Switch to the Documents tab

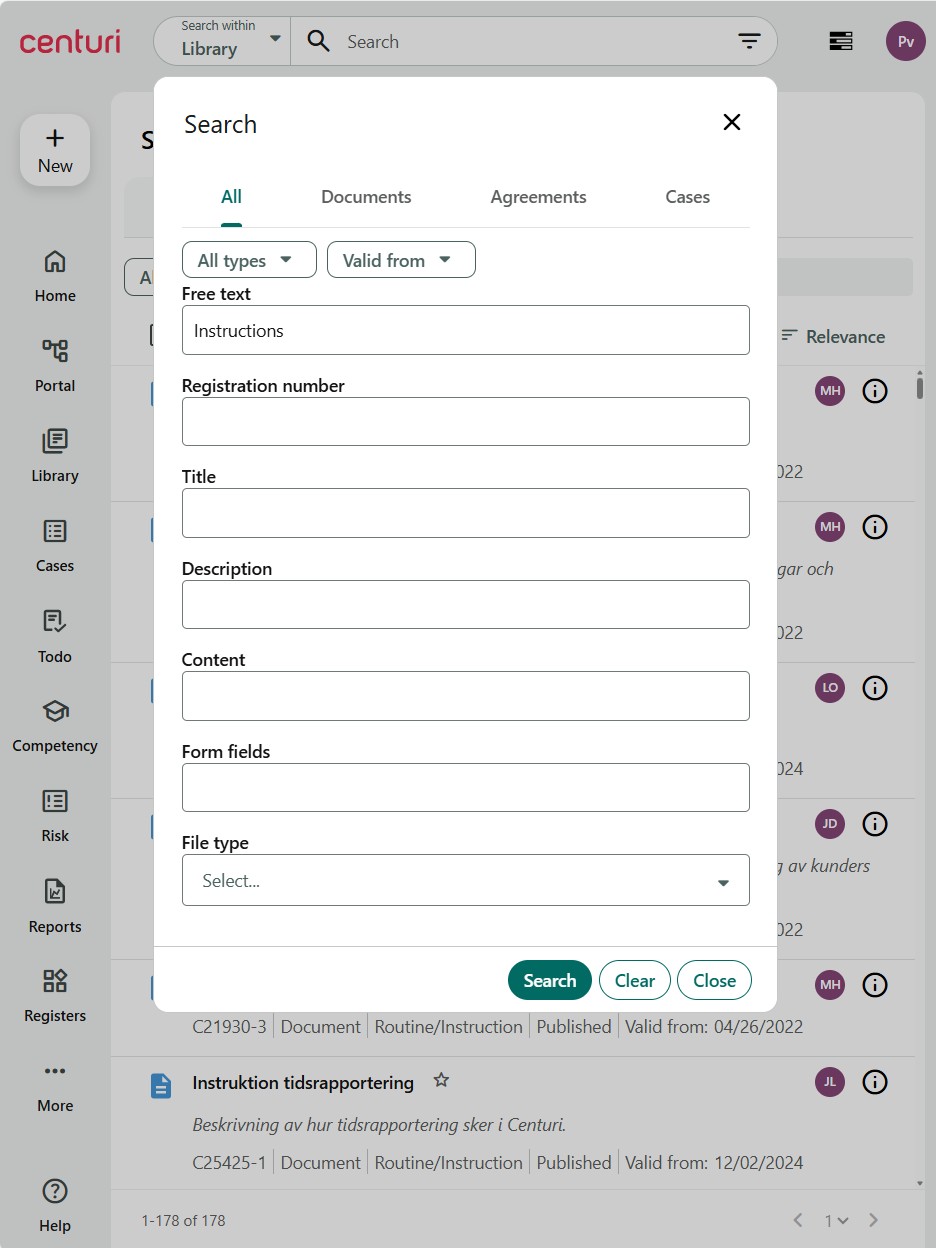coord(366,197)
